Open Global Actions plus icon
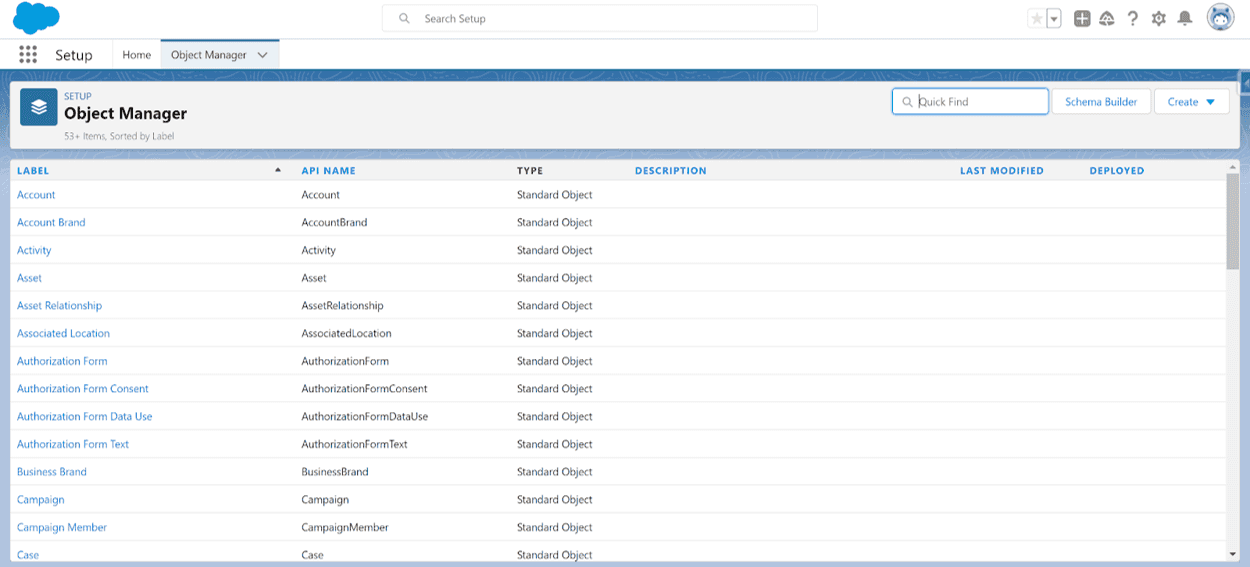Viewport: 1250px width, 567px height. [1082, 18]
